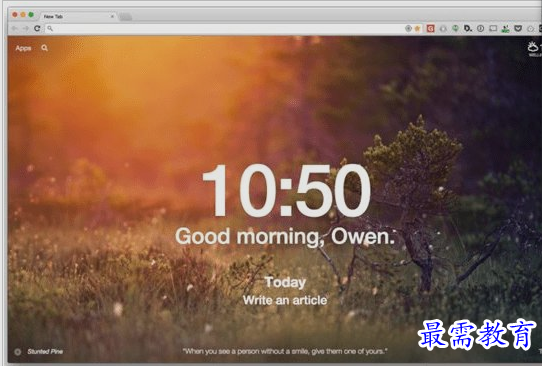Image resolution: width=542 pixels, height=366 pixels.
Task: Open the Apps link on the new tab page
Action: pyautogui.click(x=23, y=48)
